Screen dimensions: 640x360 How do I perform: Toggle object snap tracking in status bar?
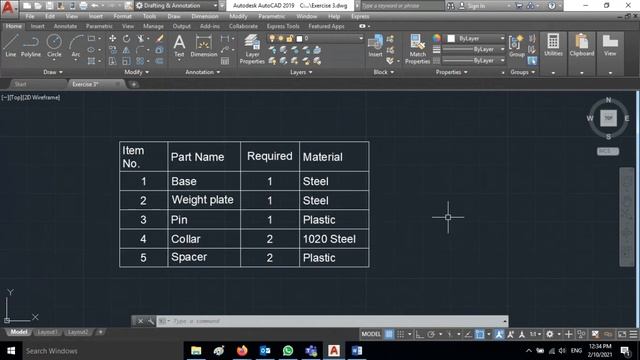click(468, 334)
